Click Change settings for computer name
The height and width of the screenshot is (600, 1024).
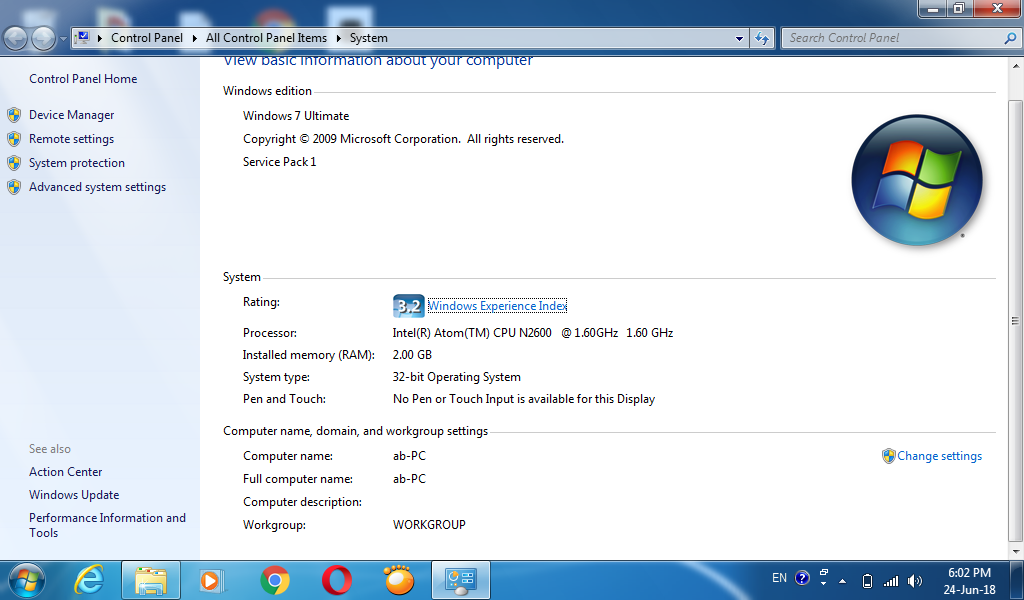click(x=939, y=456)
